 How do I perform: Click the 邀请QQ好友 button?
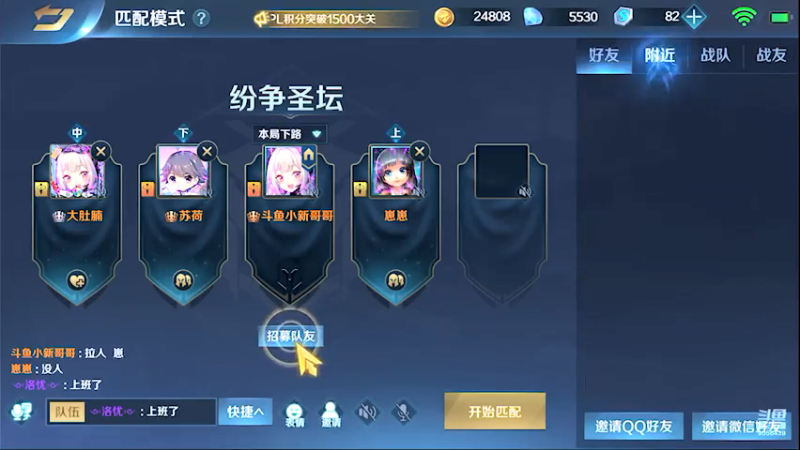(634, 427)
